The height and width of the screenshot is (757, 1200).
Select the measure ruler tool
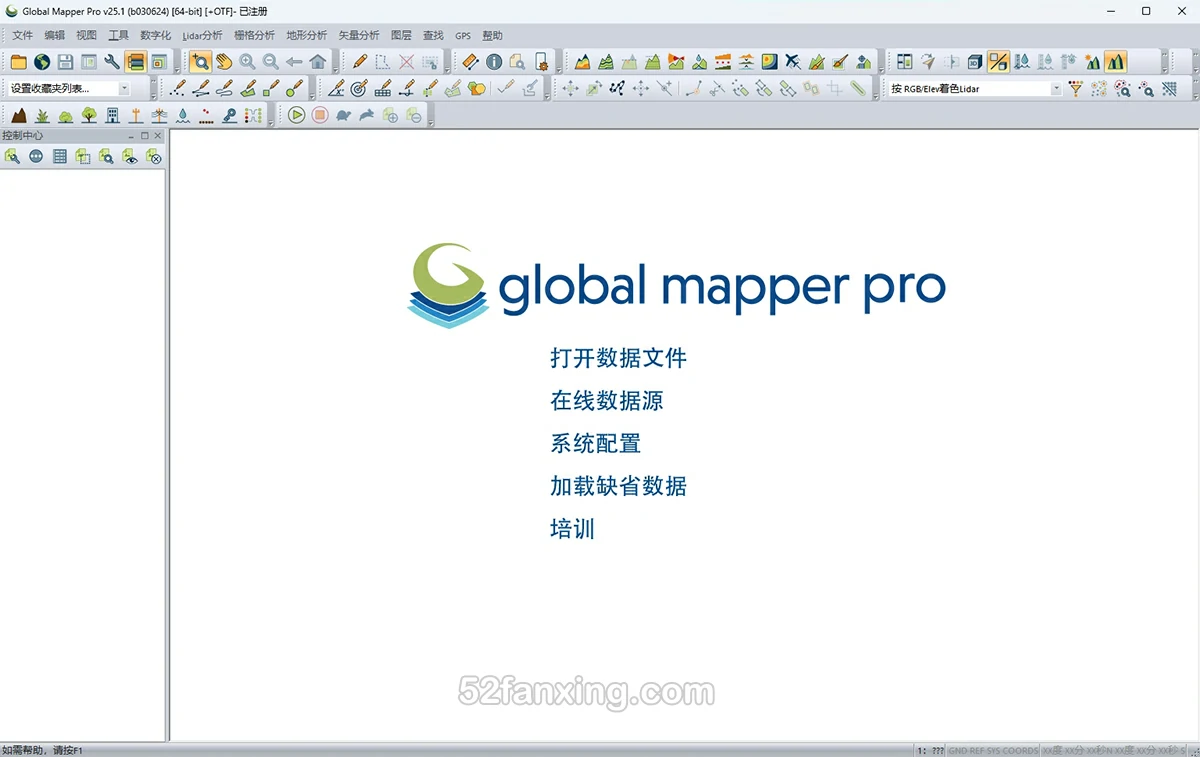471,62
